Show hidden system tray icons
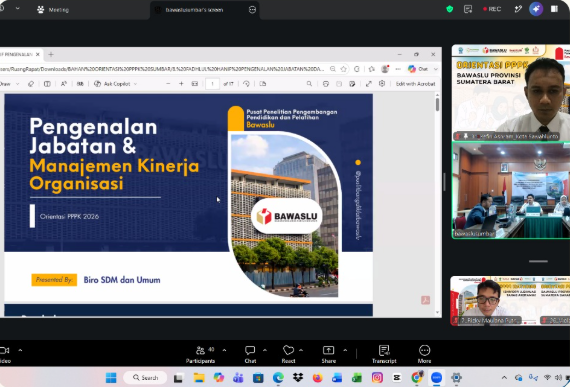 [x=504, y=378]
